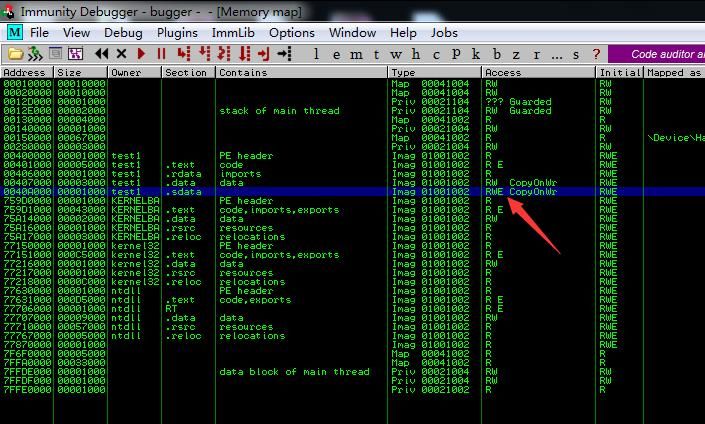Screen dimensions: 705x424
Task: Select the test1 PE header row
Action: click(x=352, y=156)
